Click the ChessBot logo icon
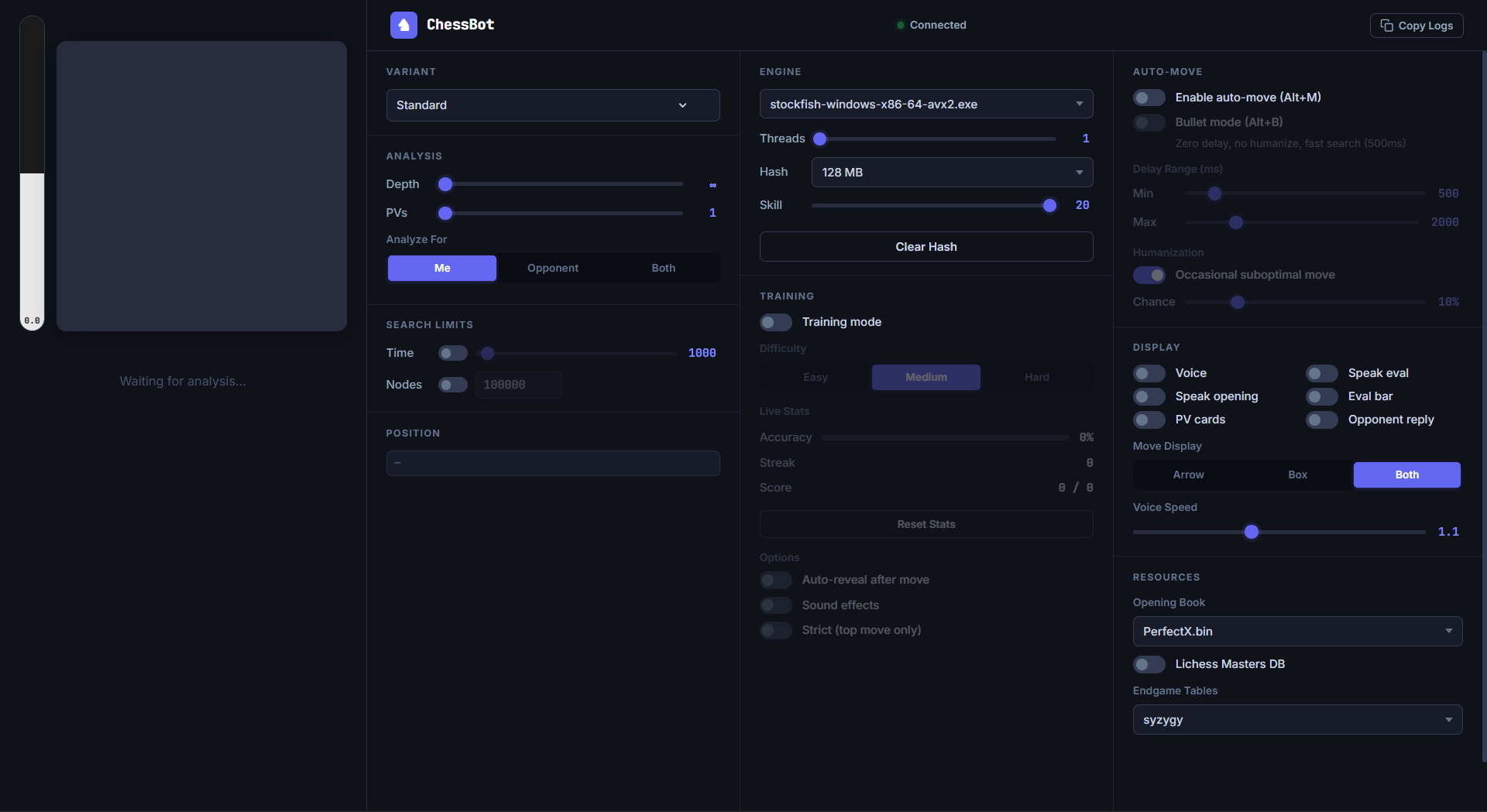The height and width of the screenshot is (812, 1487). [x=404, y=24]
